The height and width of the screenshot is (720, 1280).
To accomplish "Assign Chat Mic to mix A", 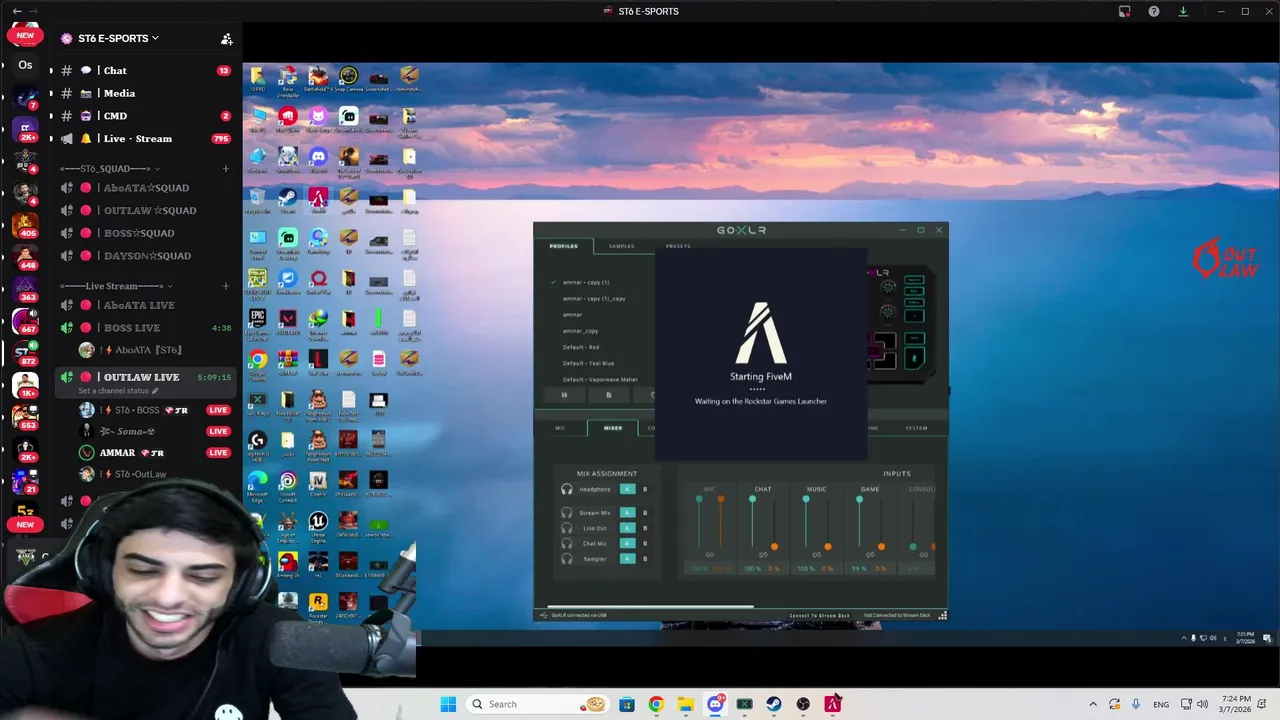I will pyautogui.click(x=627, y=544).
